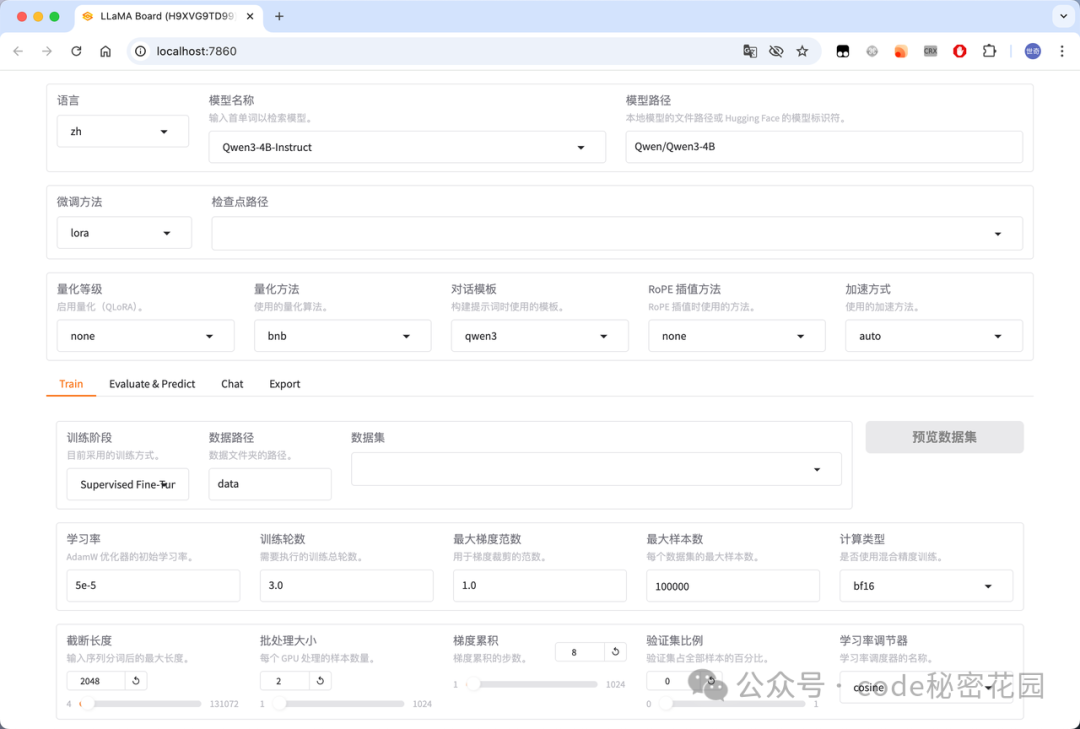Viewport: 1080px width, 729px height.
Task: View site information icon in address bar
Action: [x=141, y=51]
